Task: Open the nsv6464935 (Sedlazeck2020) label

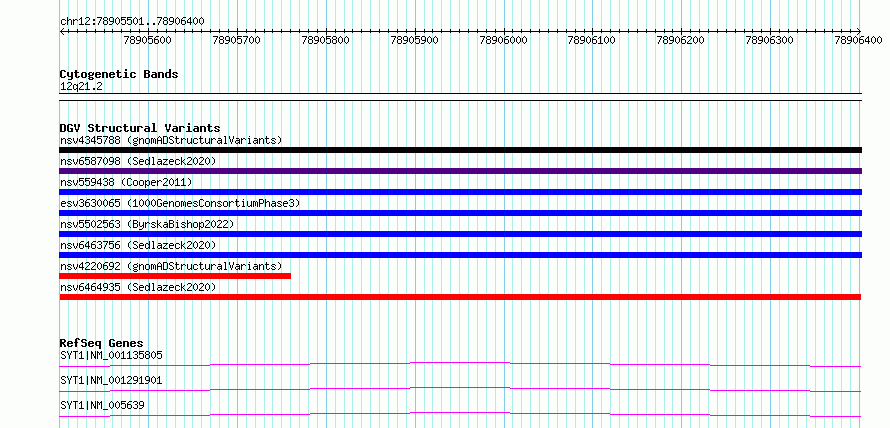Action: coord(138,287)
